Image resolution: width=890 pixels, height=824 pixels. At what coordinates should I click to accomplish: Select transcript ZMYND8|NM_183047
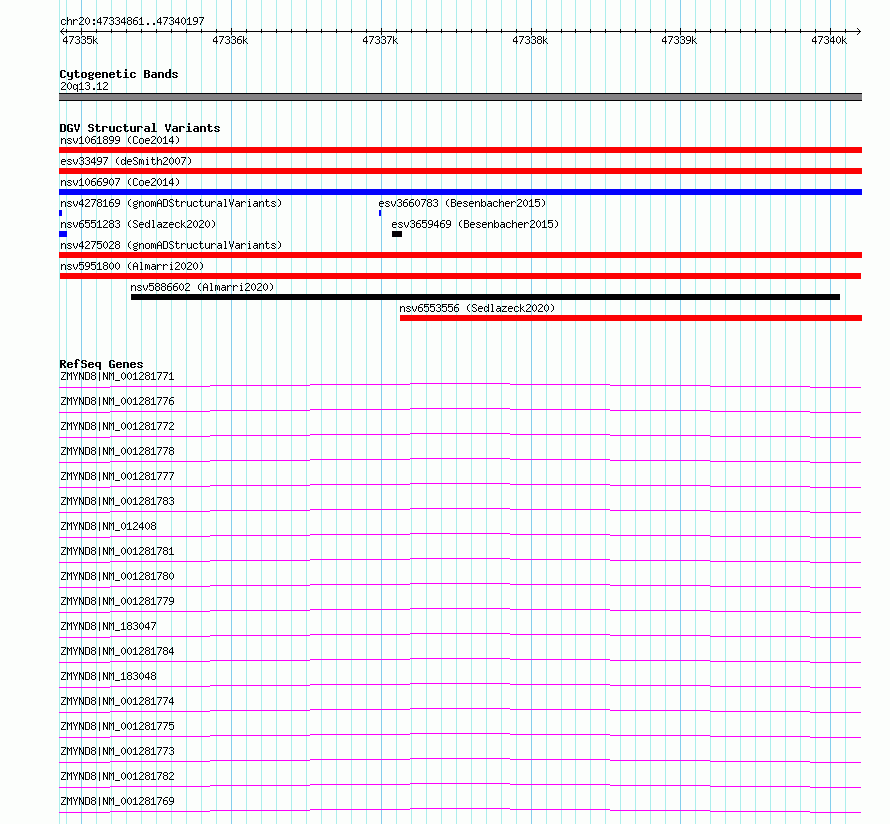tap(108, 626)
